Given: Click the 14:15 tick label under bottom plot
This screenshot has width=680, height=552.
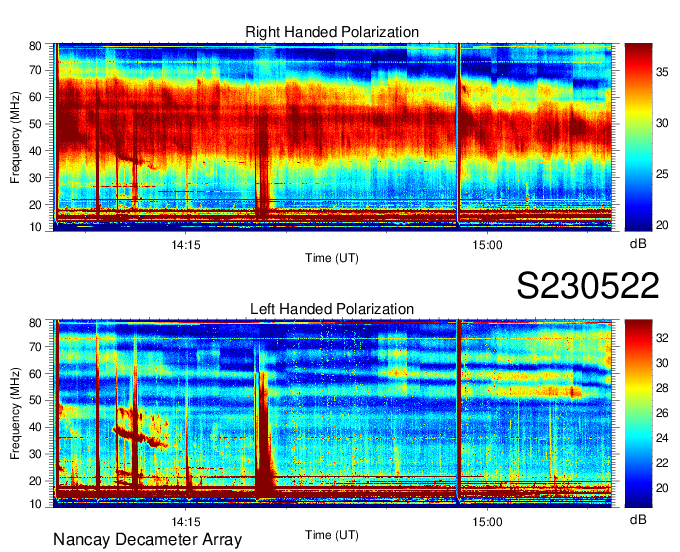Looking at the screenshot, I should [x=186, y=522].
